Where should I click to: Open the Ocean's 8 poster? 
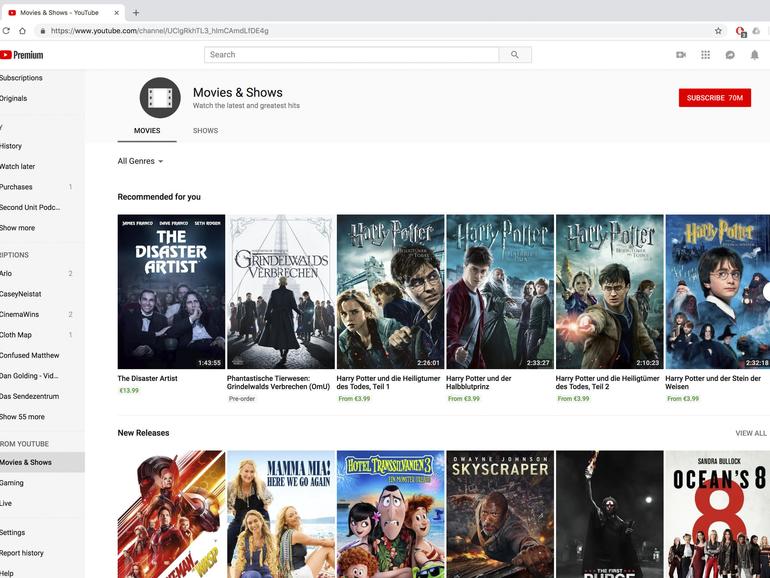[x=717, y=514]
